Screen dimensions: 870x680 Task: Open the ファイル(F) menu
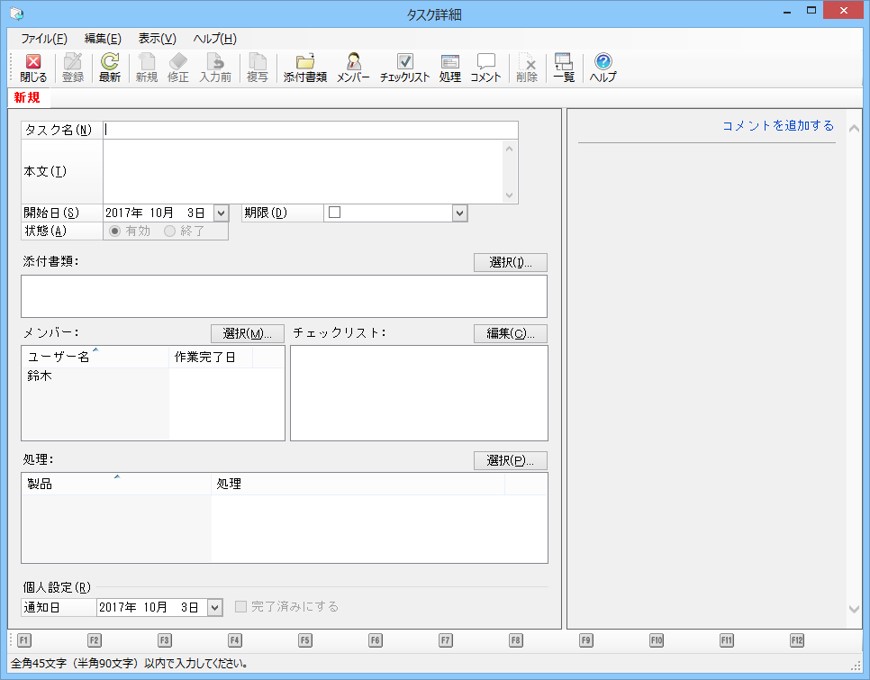(44, 38)
